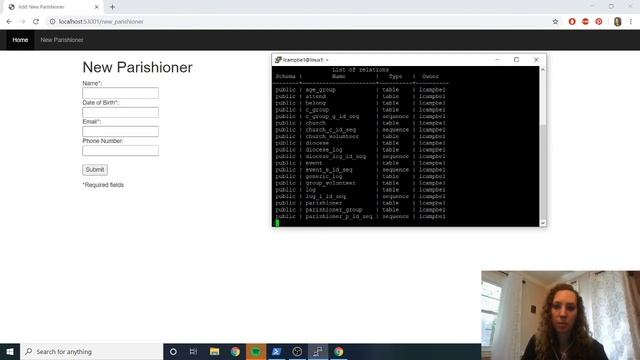Click the PuTTY terminal title icon
Screen dimensions: 640x360
[278, 60]
